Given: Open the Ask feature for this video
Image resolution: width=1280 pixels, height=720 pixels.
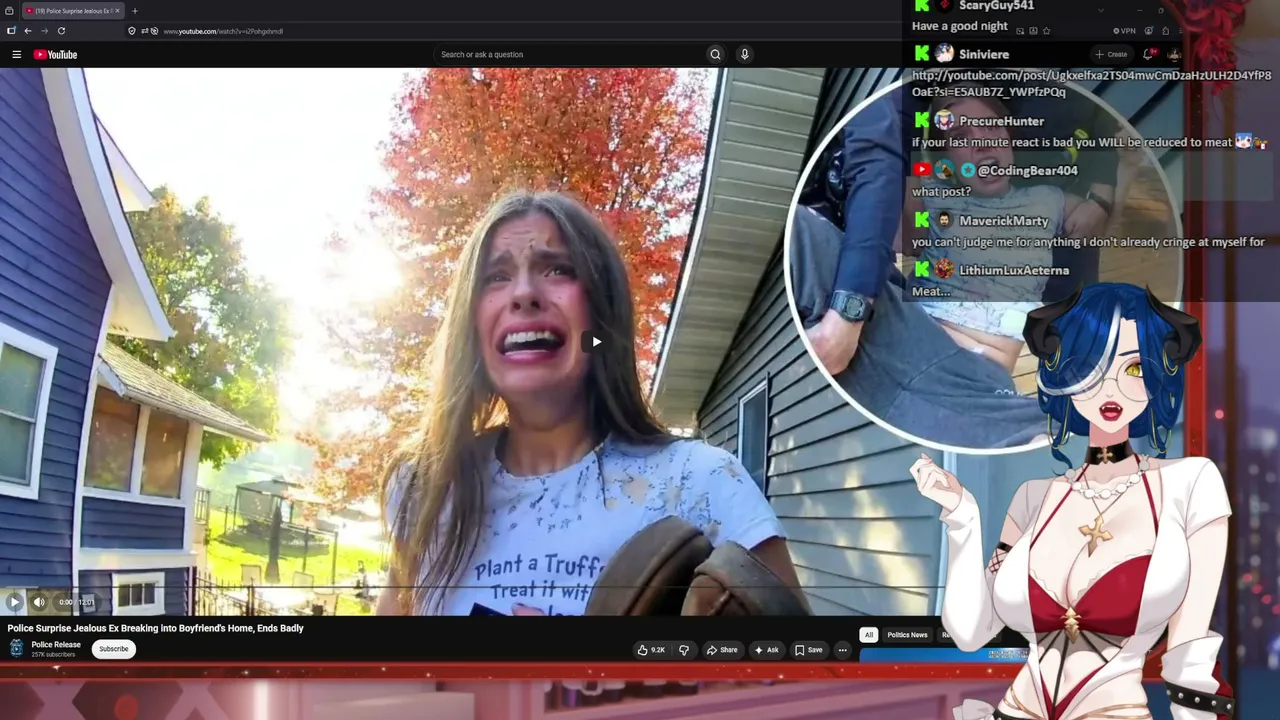Looking at the screenshot, I should click(x=766, y=650).
